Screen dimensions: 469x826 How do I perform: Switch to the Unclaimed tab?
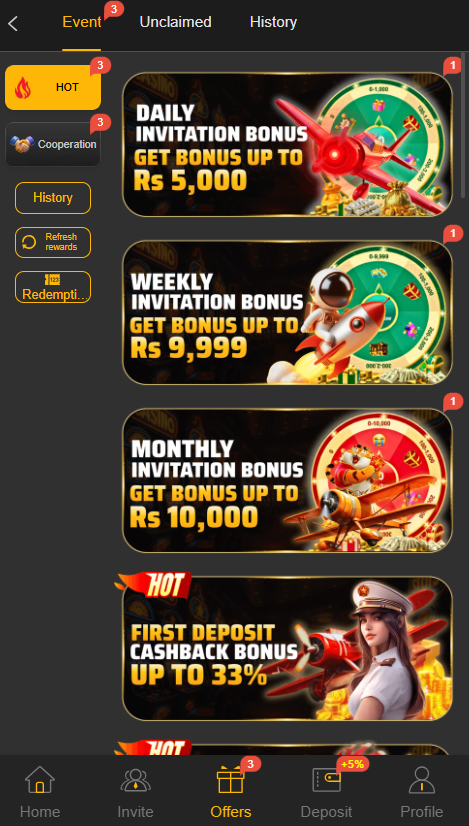(175, 22)
